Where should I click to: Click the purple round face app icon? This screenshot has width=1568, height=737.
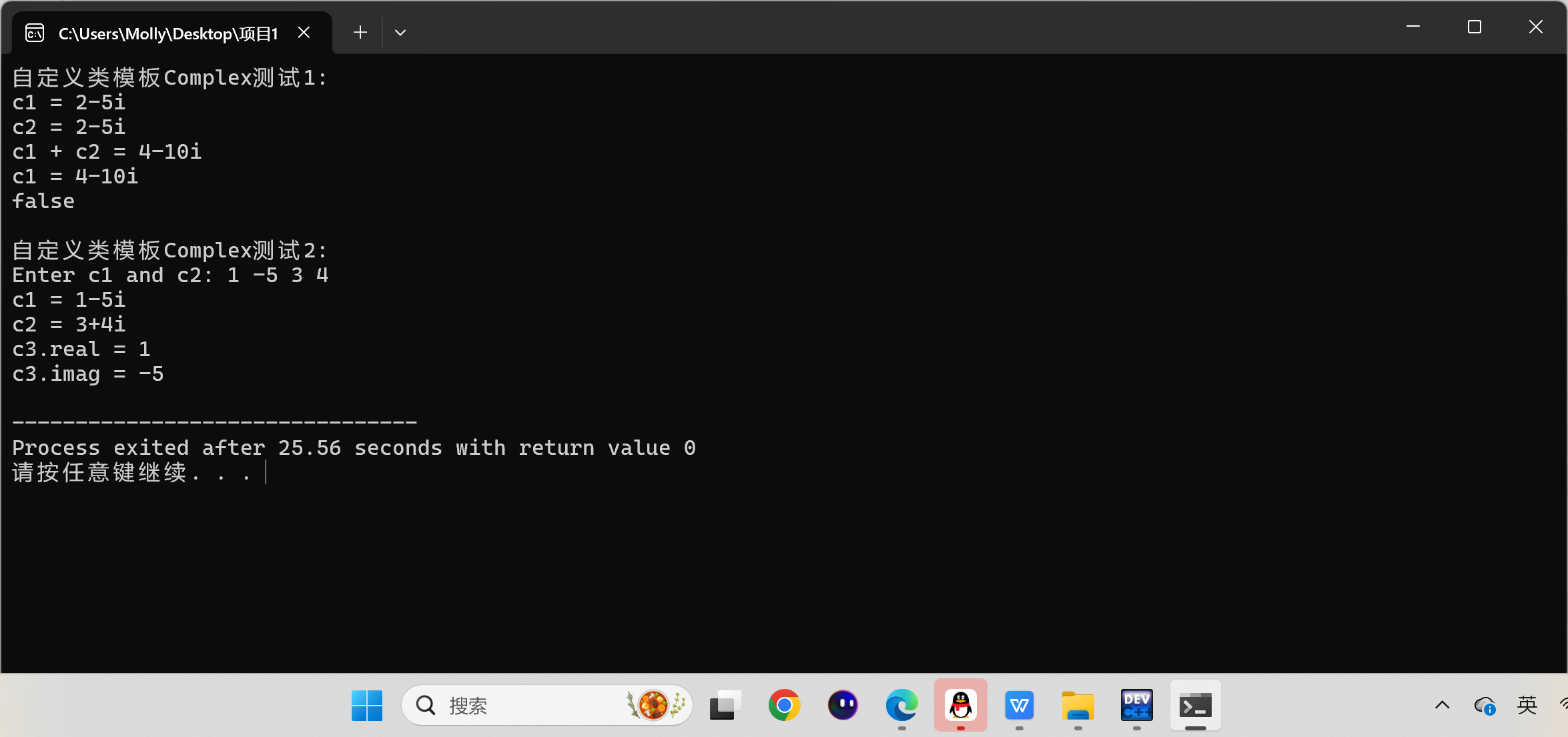tap(843, 705)
